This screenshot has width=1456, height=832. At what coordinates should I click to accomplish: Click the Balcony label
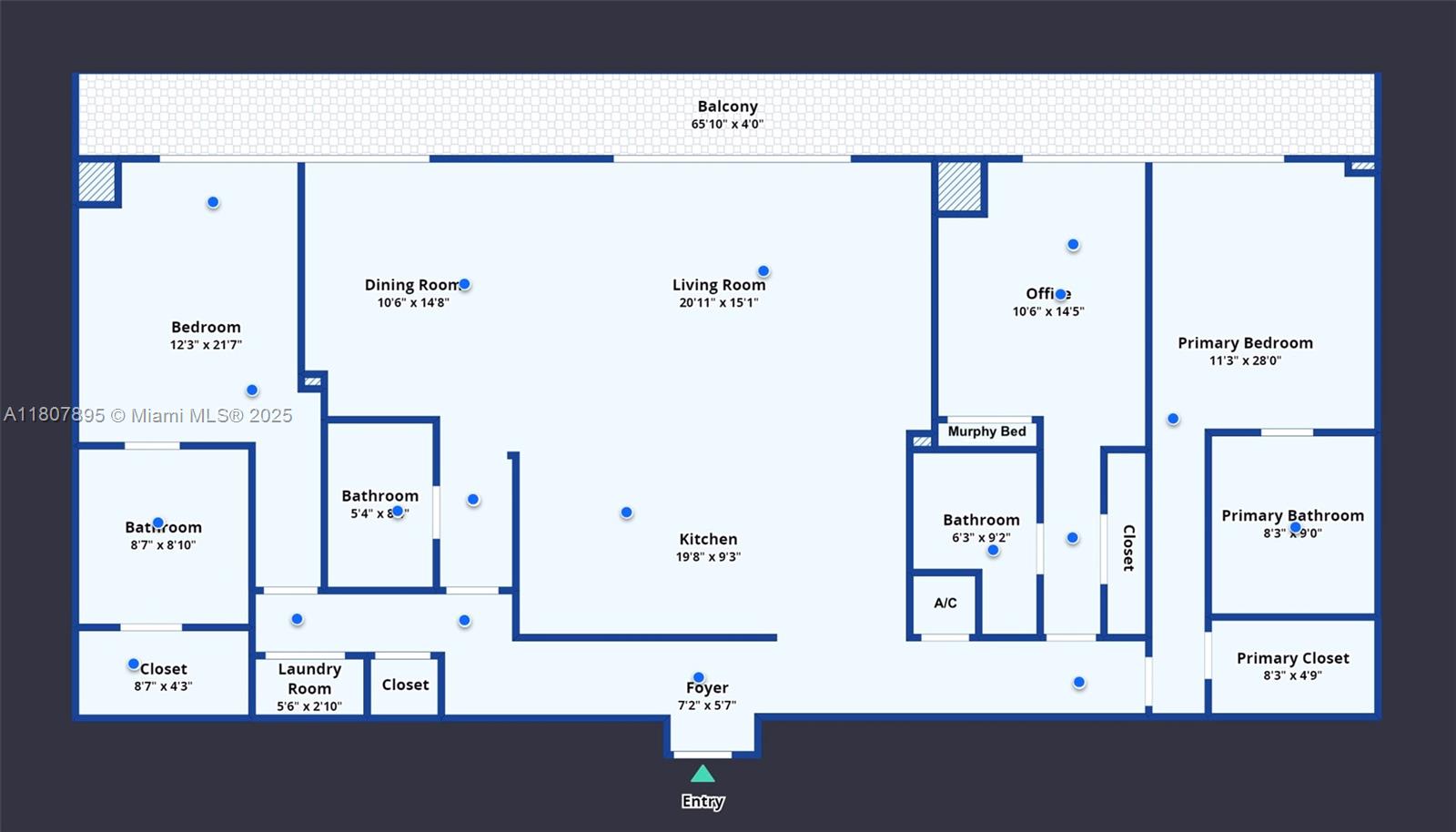(x=727, y=107)
